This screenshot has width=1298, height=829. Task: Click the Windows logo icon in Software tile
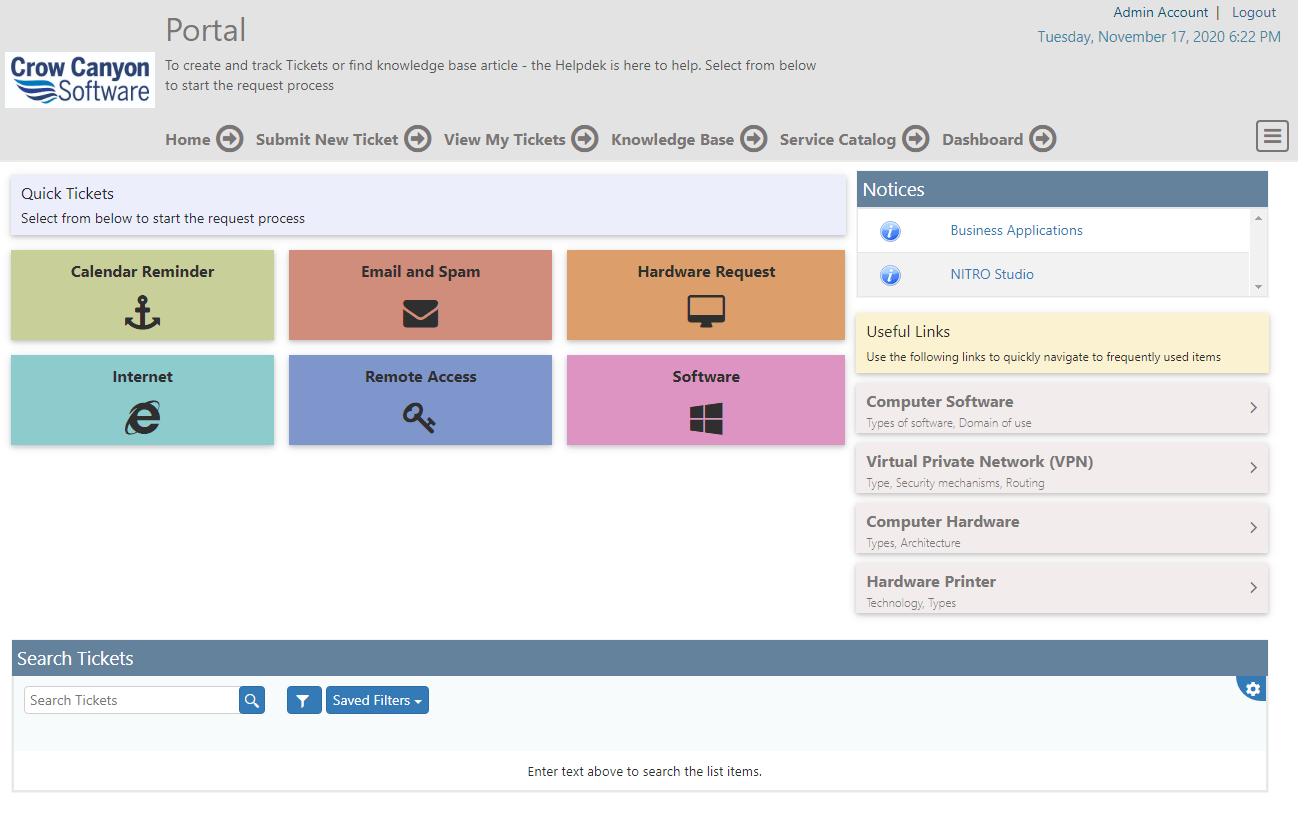coord(706,418)
